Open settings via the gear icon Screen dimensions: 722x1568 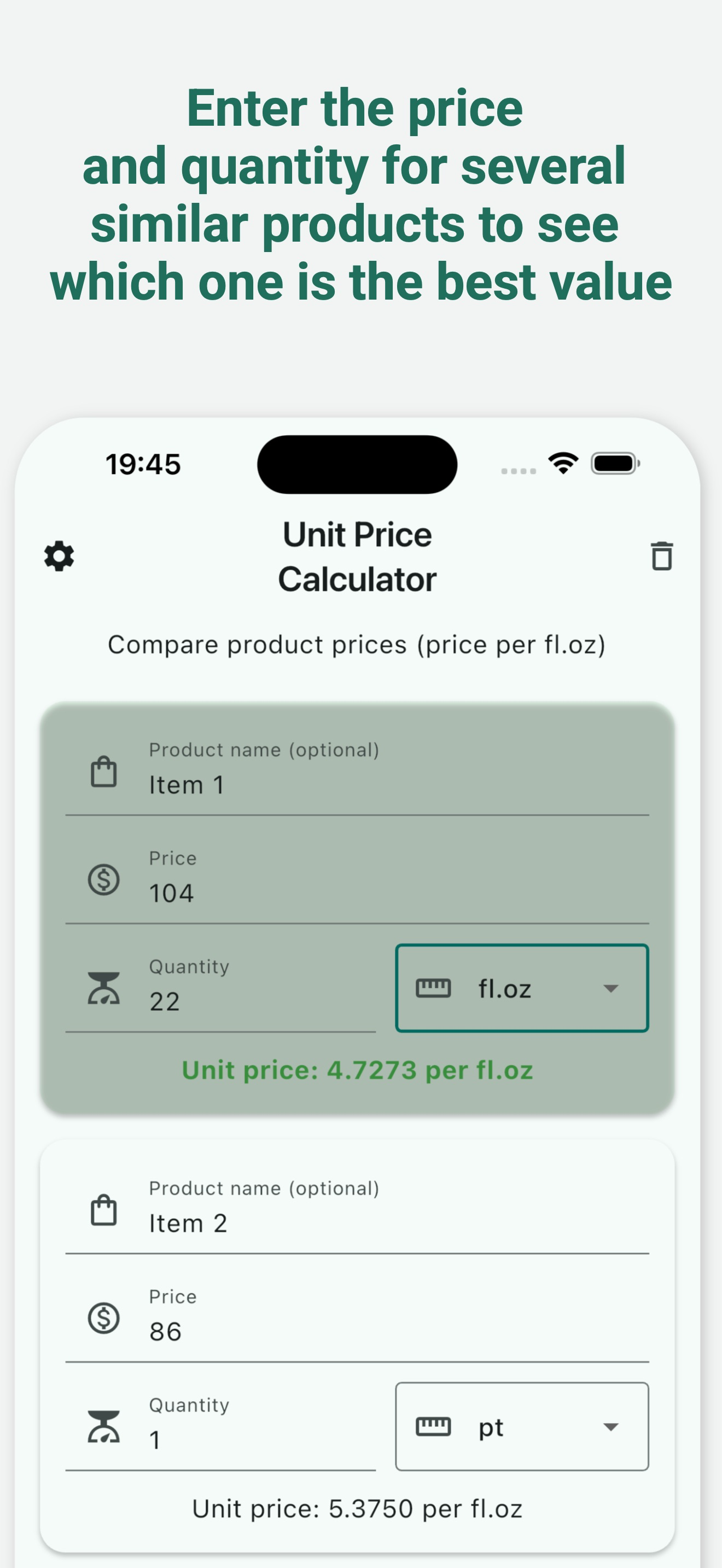(59, 555)
